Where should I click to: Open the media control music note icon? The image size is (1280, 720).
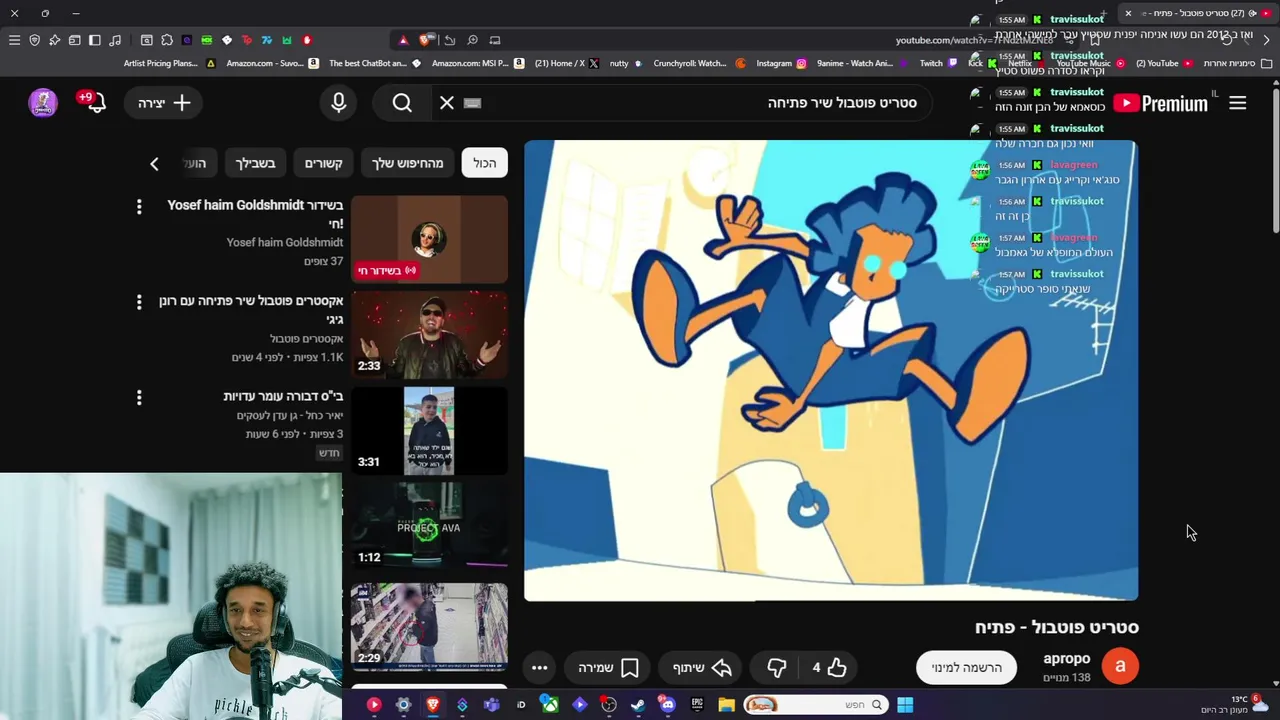tap(115, 40)
